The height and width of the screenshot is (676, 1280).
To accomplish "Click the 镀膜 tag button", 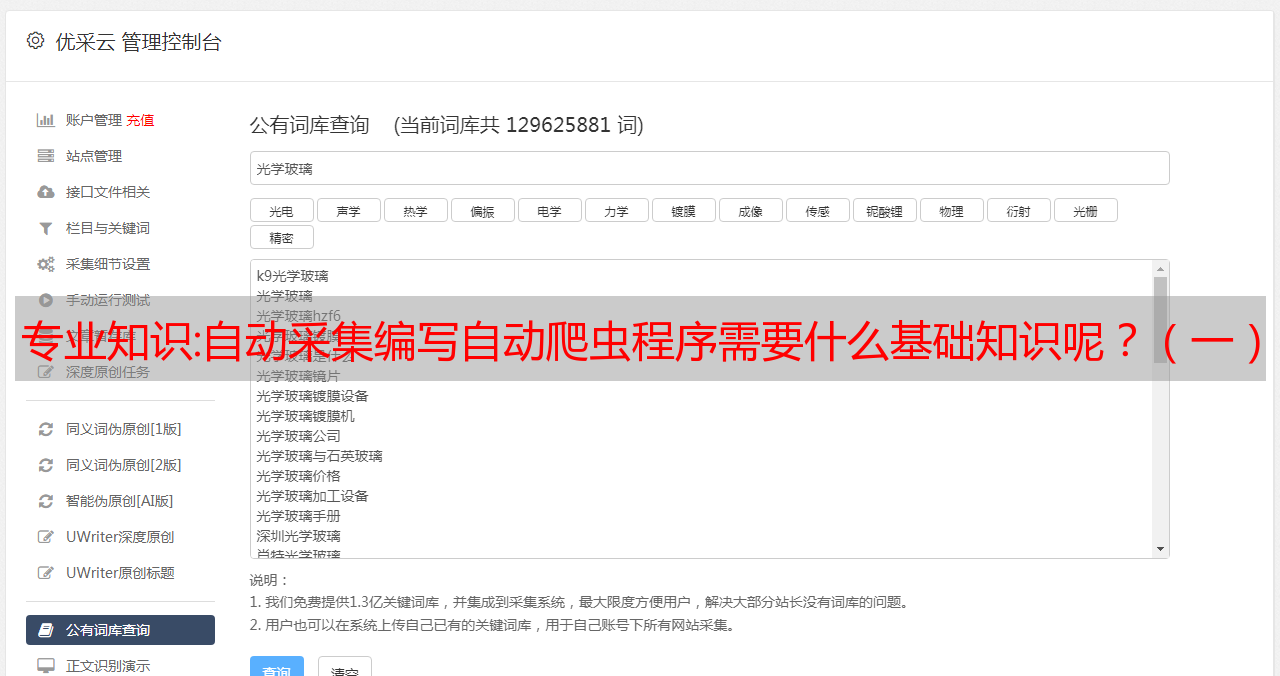I will point(683,210).
